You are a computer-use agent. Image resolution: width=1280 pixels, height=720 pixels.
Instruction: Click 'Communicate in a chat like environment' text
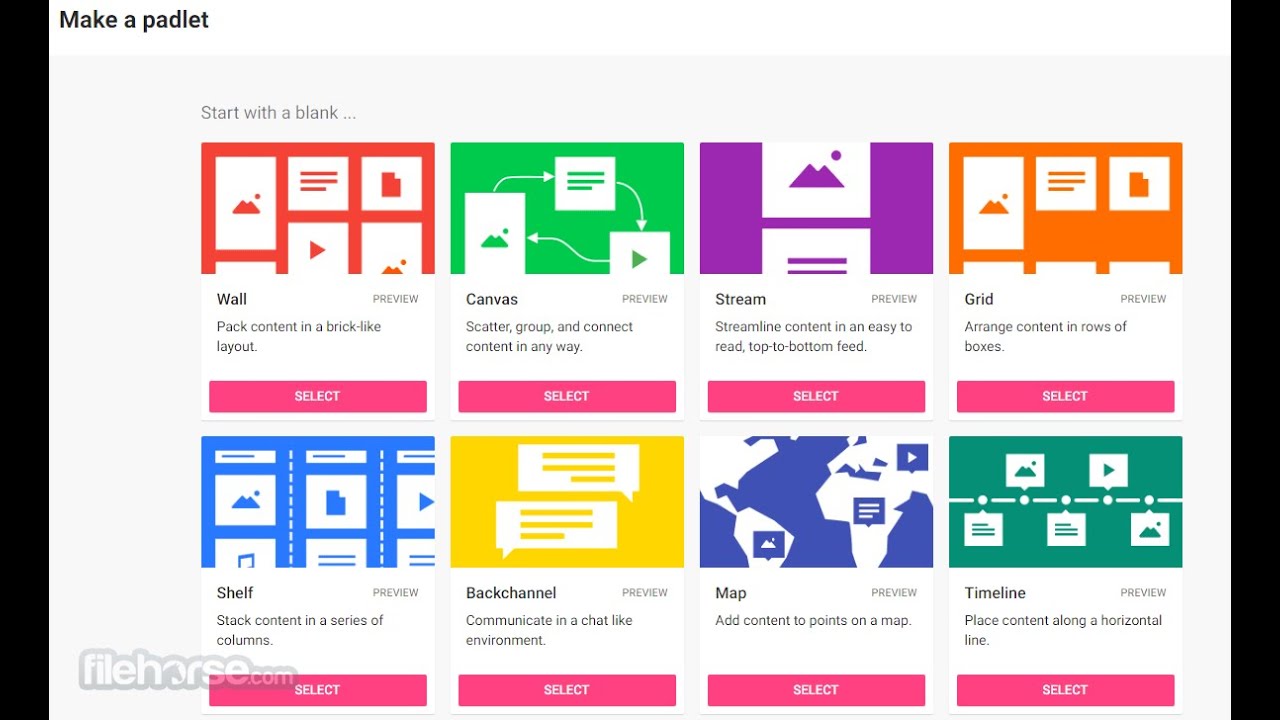549,630
